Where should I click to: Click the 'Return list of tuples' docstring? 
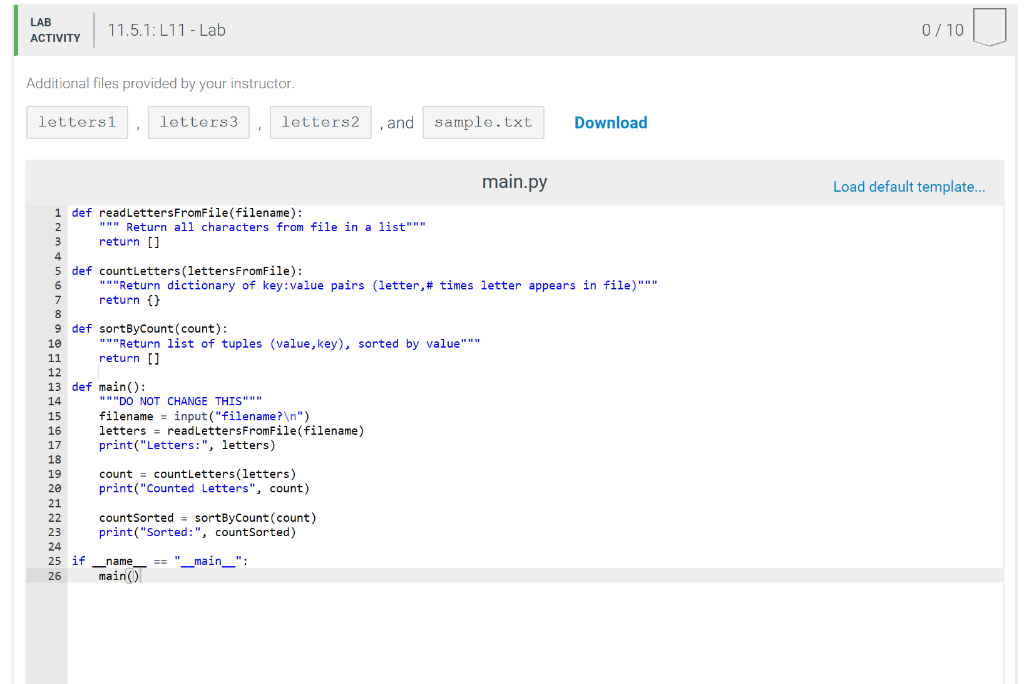(x=289, y=344)
